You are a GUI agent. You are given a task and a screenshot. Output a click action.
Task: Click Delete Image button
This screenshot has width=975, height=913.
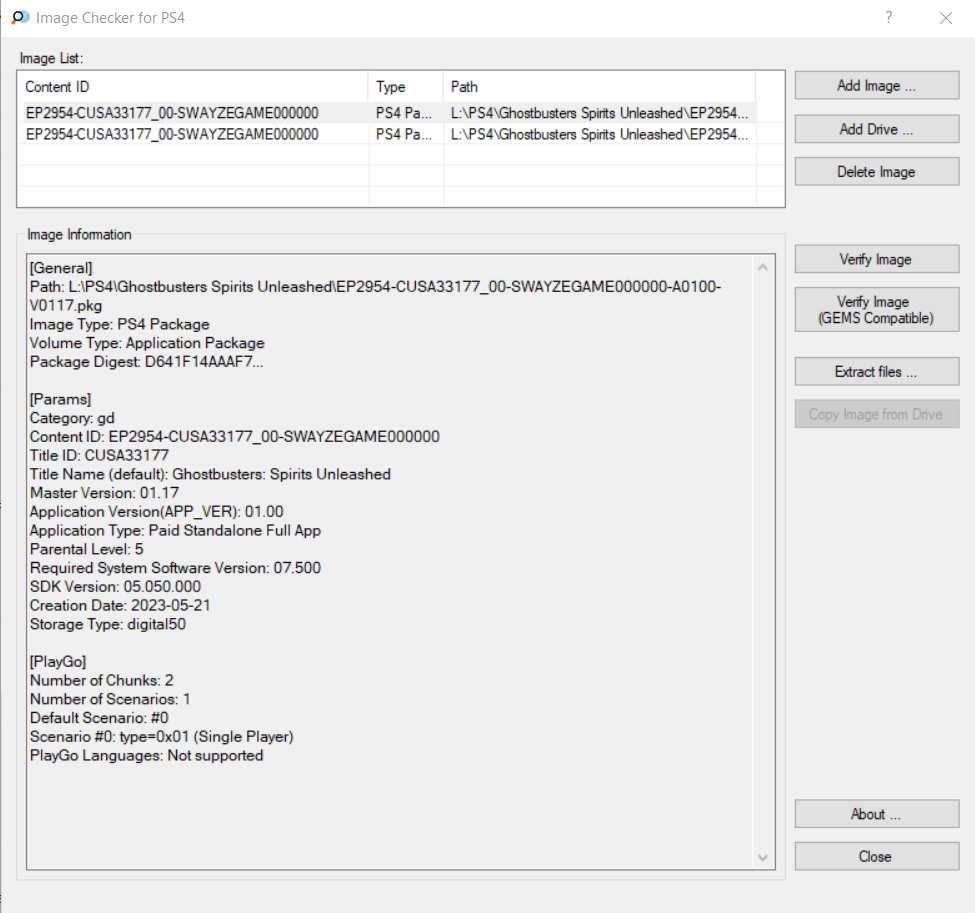tap(877, 172)
